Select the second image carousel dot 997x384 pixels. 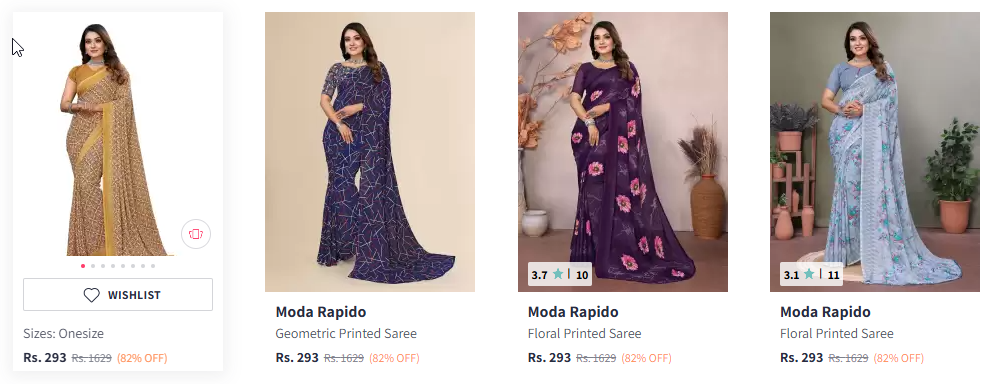[x=93, y=266]
